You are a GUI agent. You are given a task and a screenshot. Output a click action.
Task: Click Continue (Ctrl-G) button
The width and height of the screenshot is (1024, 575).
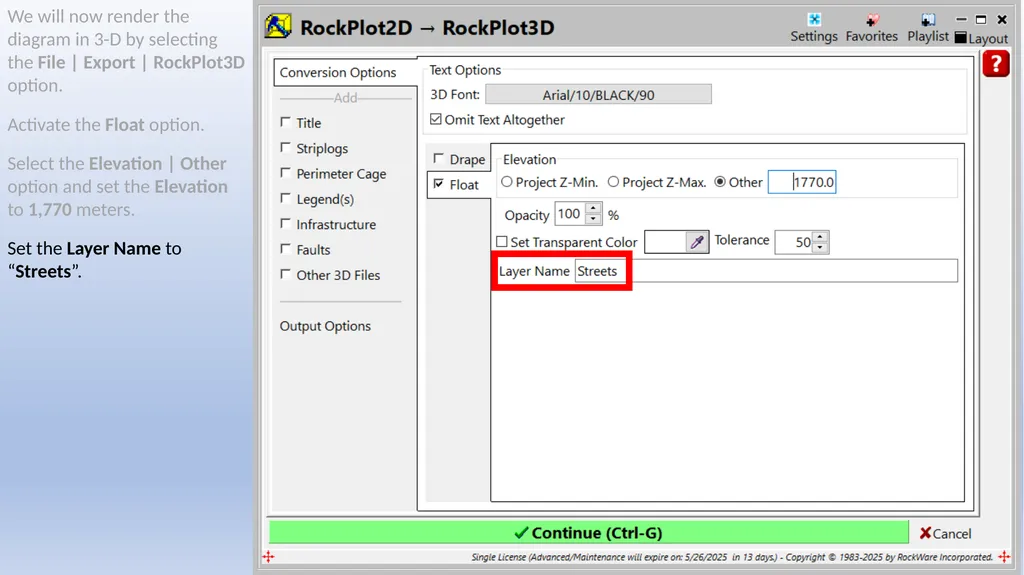(588, 533)
